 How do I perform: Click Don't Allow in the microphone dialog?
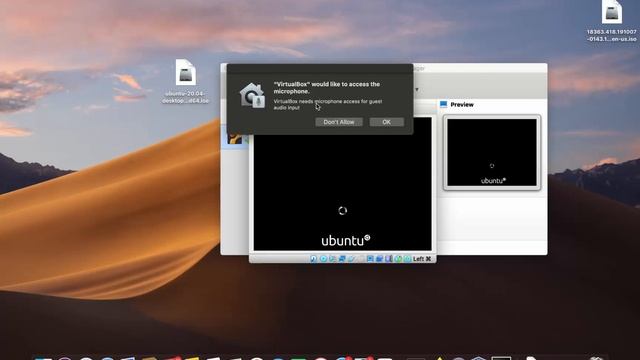tap(339, 122)
